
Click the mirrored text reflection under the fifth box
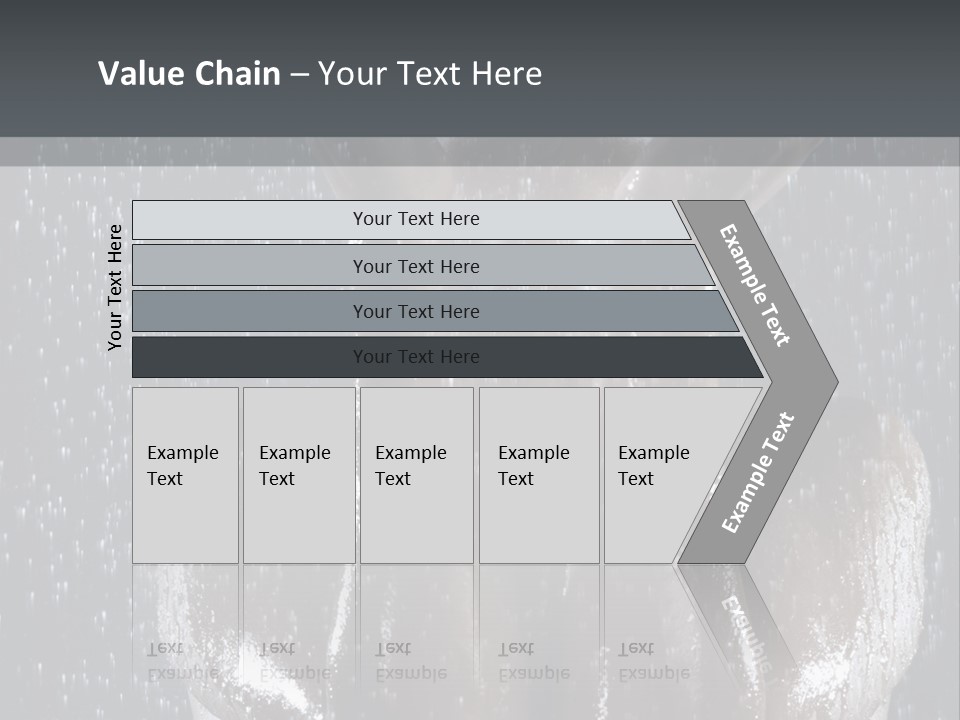pyautogui.click(x=654, y=661)
